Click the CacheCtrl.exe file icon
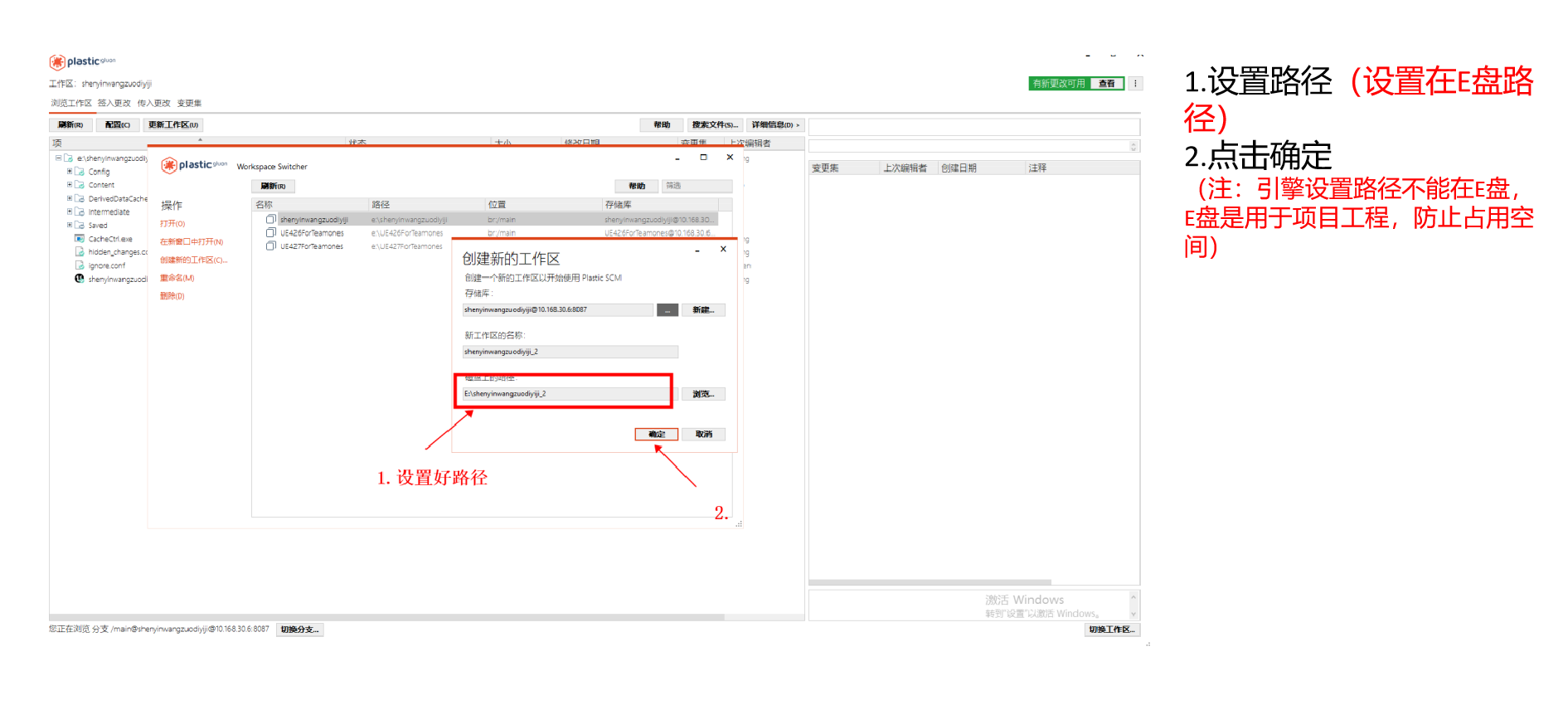The width and height of the screenshot is (1568, 705). coord(80,239)
